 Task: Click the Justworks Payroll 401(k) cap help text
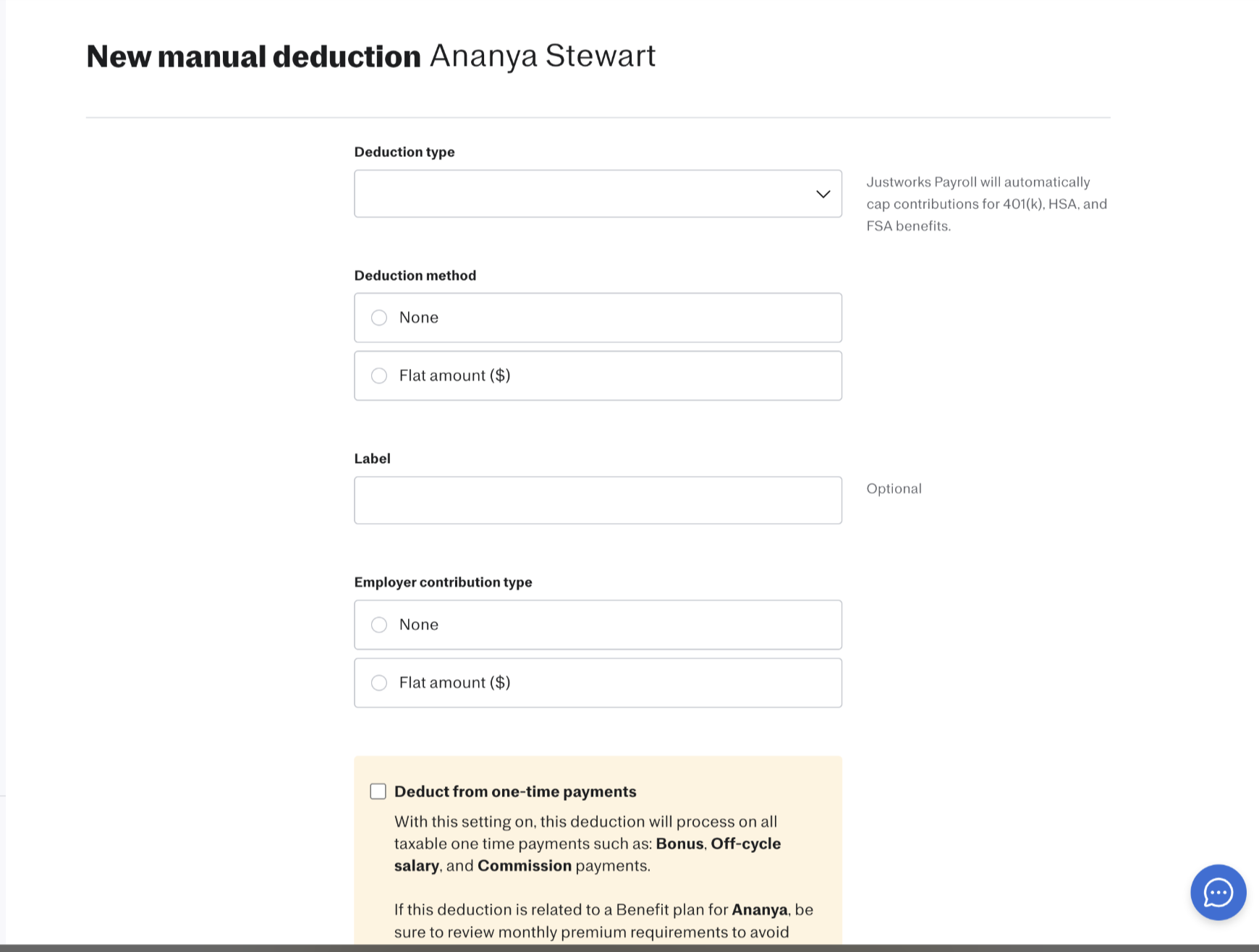[x=986, y=204]
